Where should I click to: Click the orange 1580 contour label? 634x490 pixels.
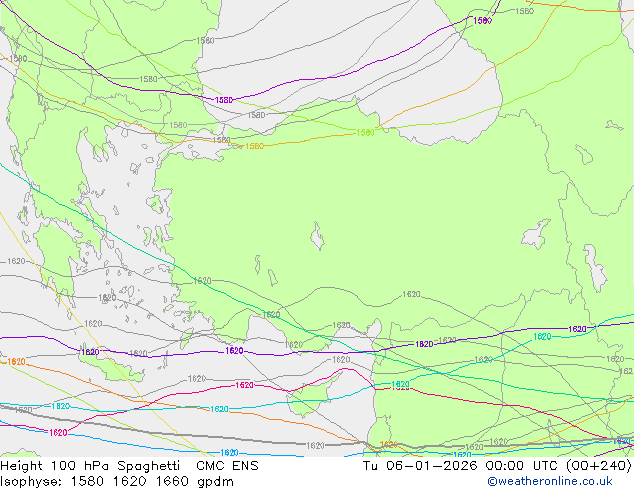coord(254,146)
